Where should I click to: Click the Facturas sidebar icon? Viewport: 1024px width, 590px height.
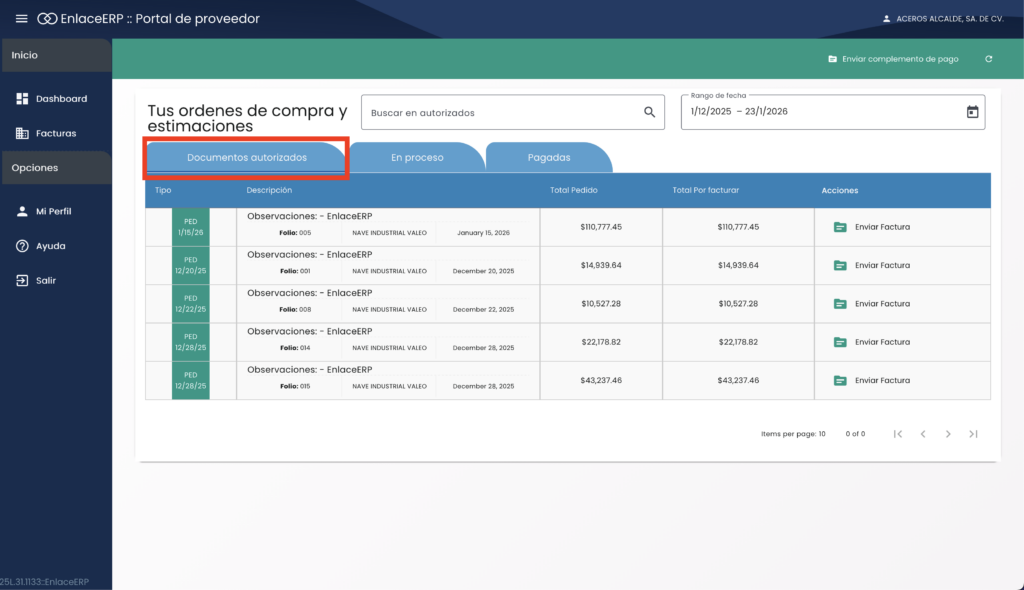click(22, 133)
